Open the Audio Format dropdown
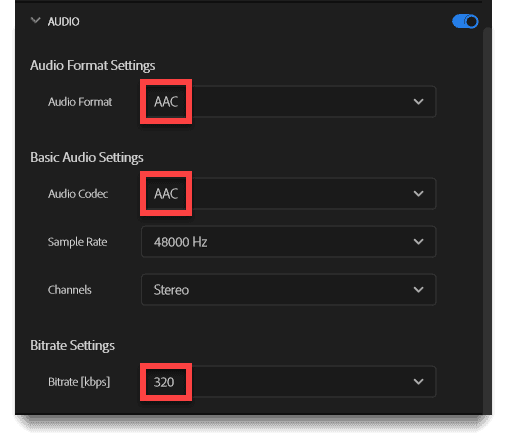Image resolution: width=508 pixels, height=446 pixels. [x=289, y=102]
